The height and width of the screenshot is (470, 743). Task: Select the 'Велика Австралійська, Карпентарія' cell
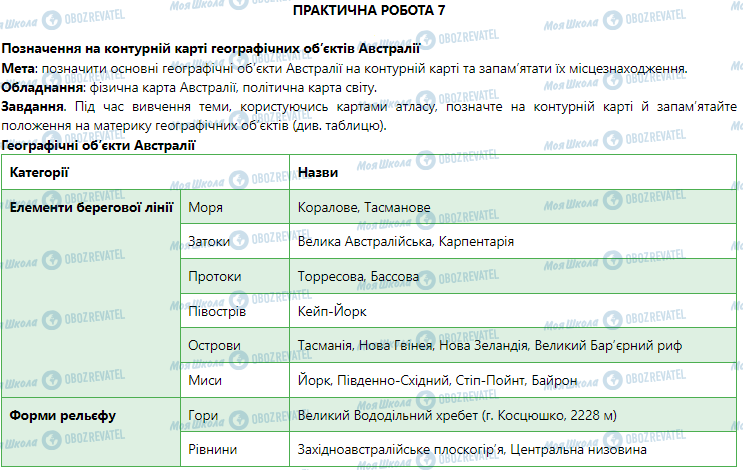(406, 242)
